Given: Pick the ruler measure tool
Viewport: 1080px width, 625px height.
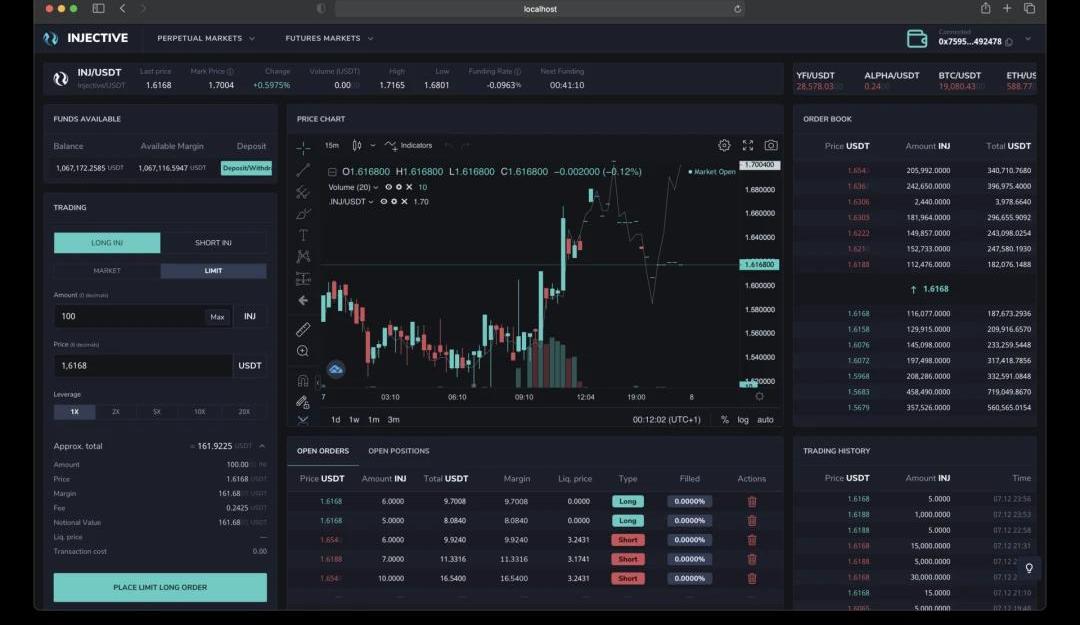Looking at the screenshot, I should click(303, 329).
